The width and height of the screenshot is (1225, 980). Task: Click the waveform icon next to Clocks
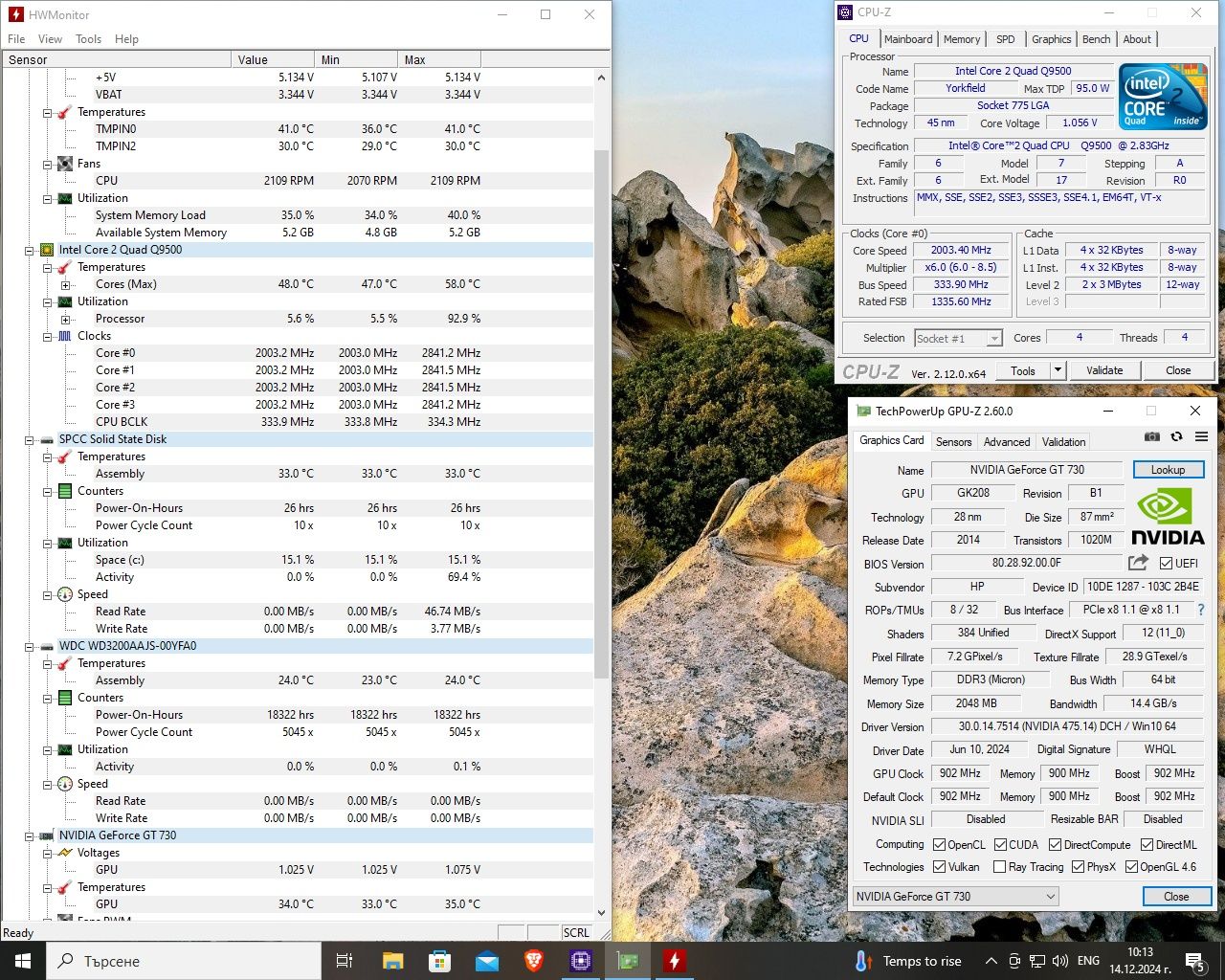click(x=65, y=336)
